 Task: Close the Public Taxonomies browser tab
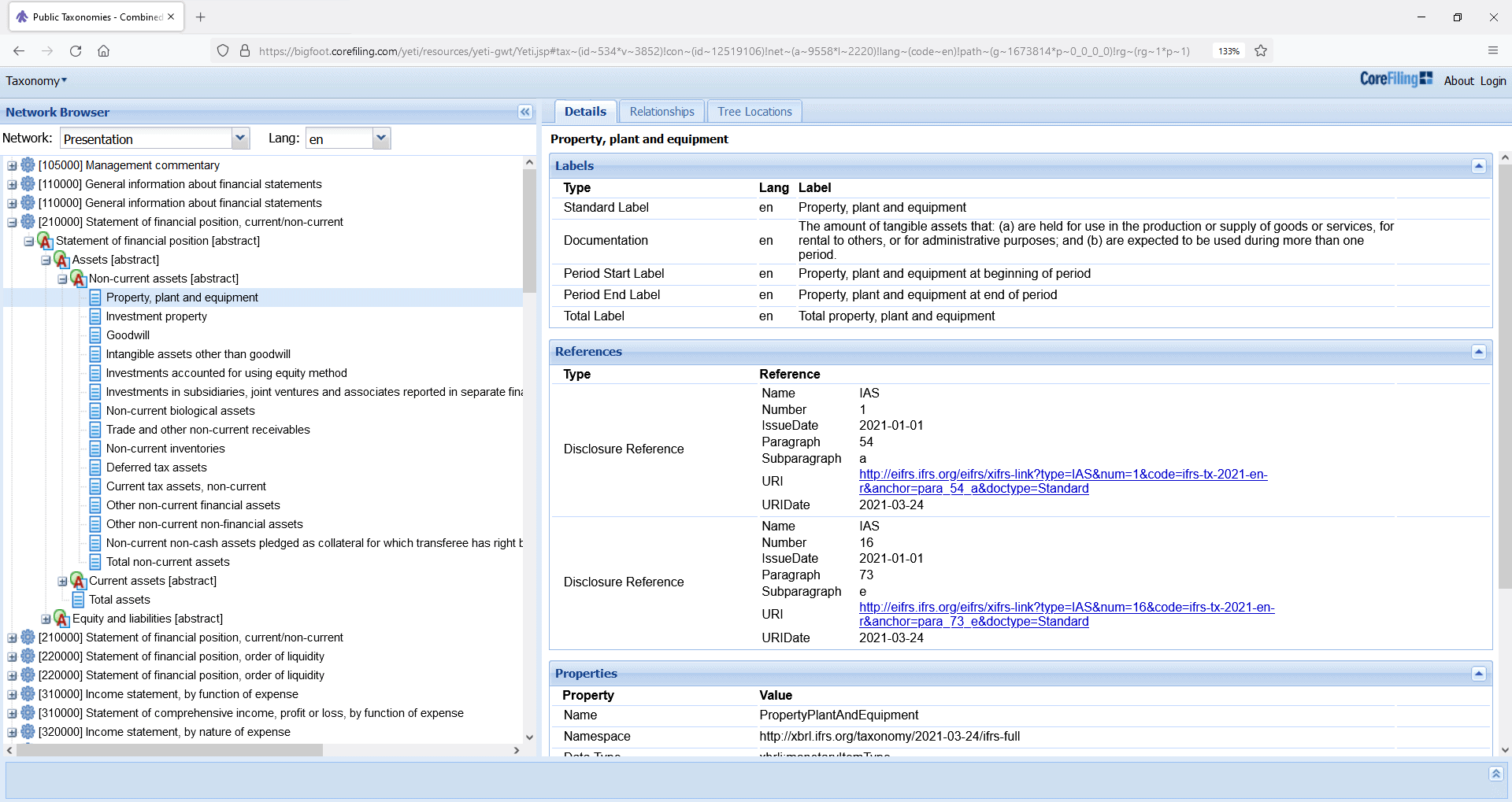pos(171,17)
